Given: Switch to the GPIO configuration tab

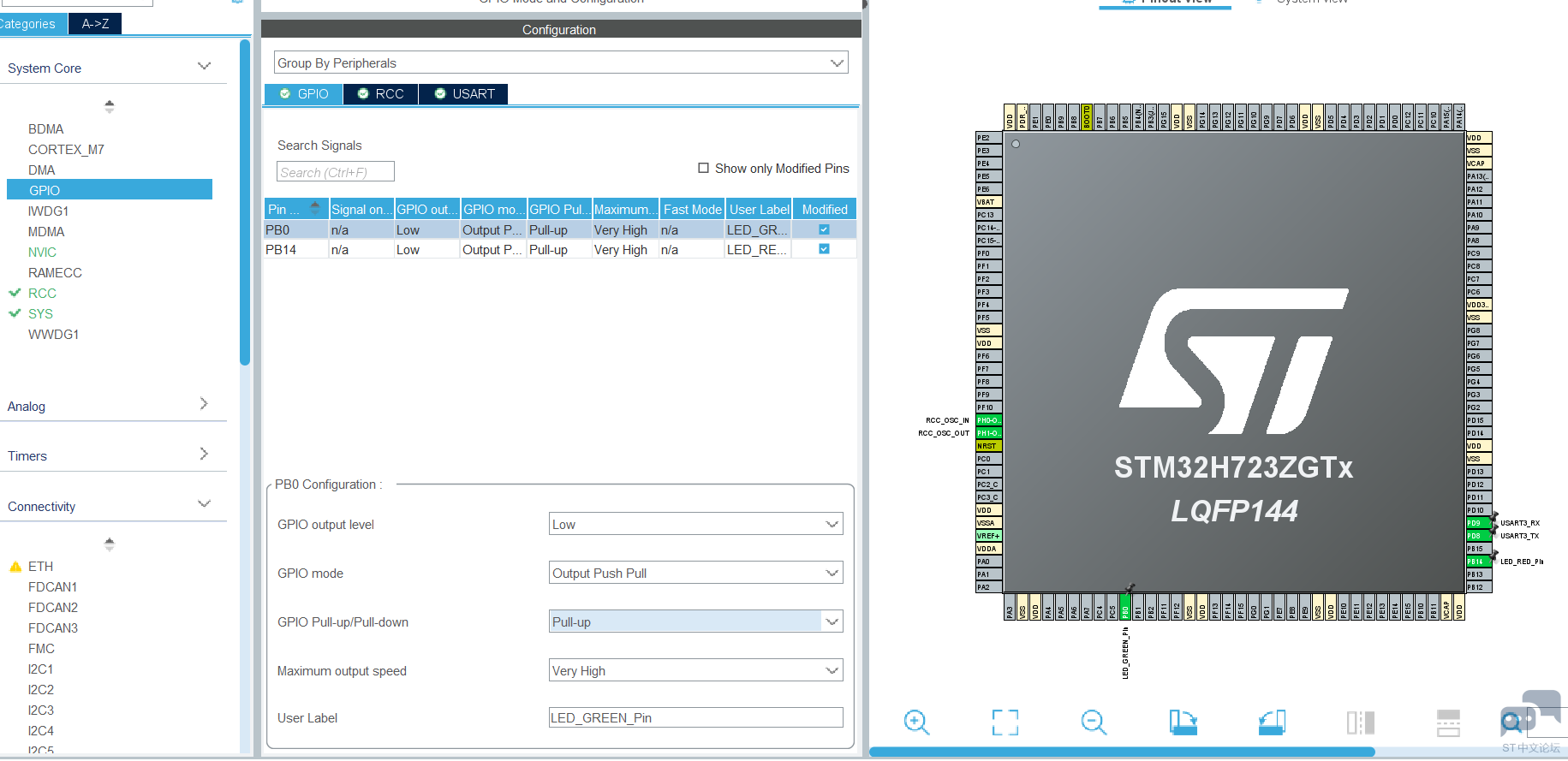Looking at the screenshot, I should tap(304, 93).
